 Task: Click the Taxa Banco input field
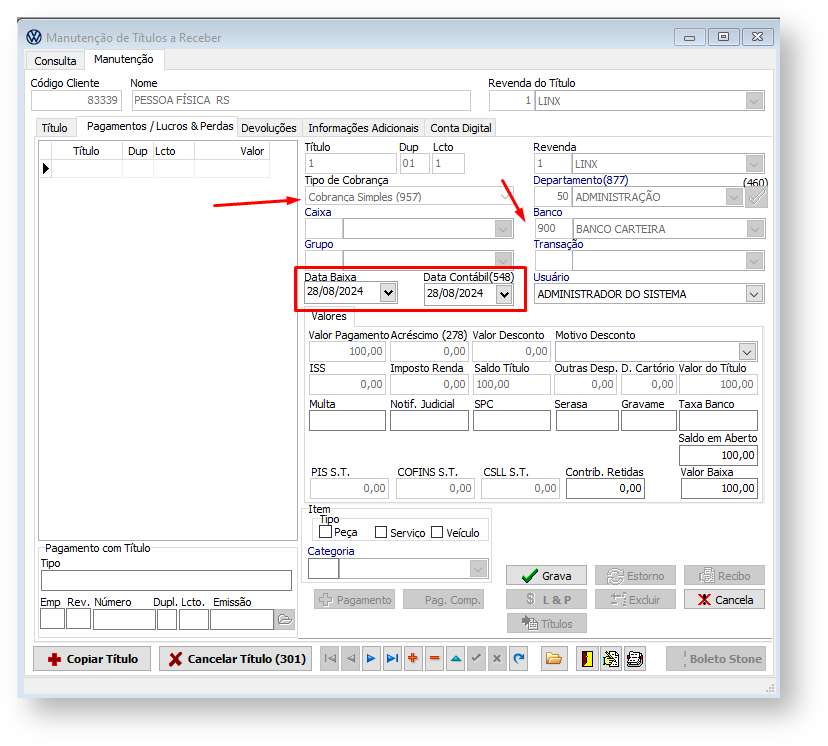click(718, 421)
